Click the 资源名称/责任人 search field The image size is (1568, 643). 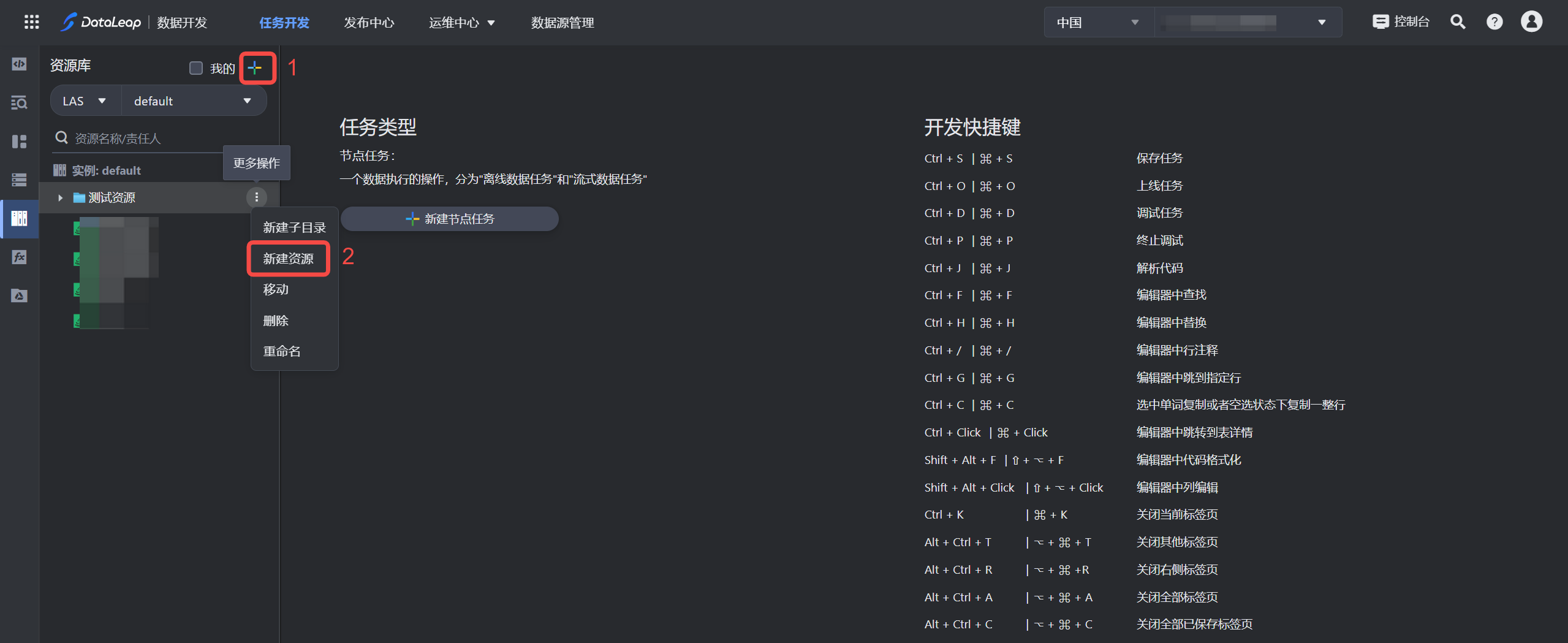pos(147,139)
